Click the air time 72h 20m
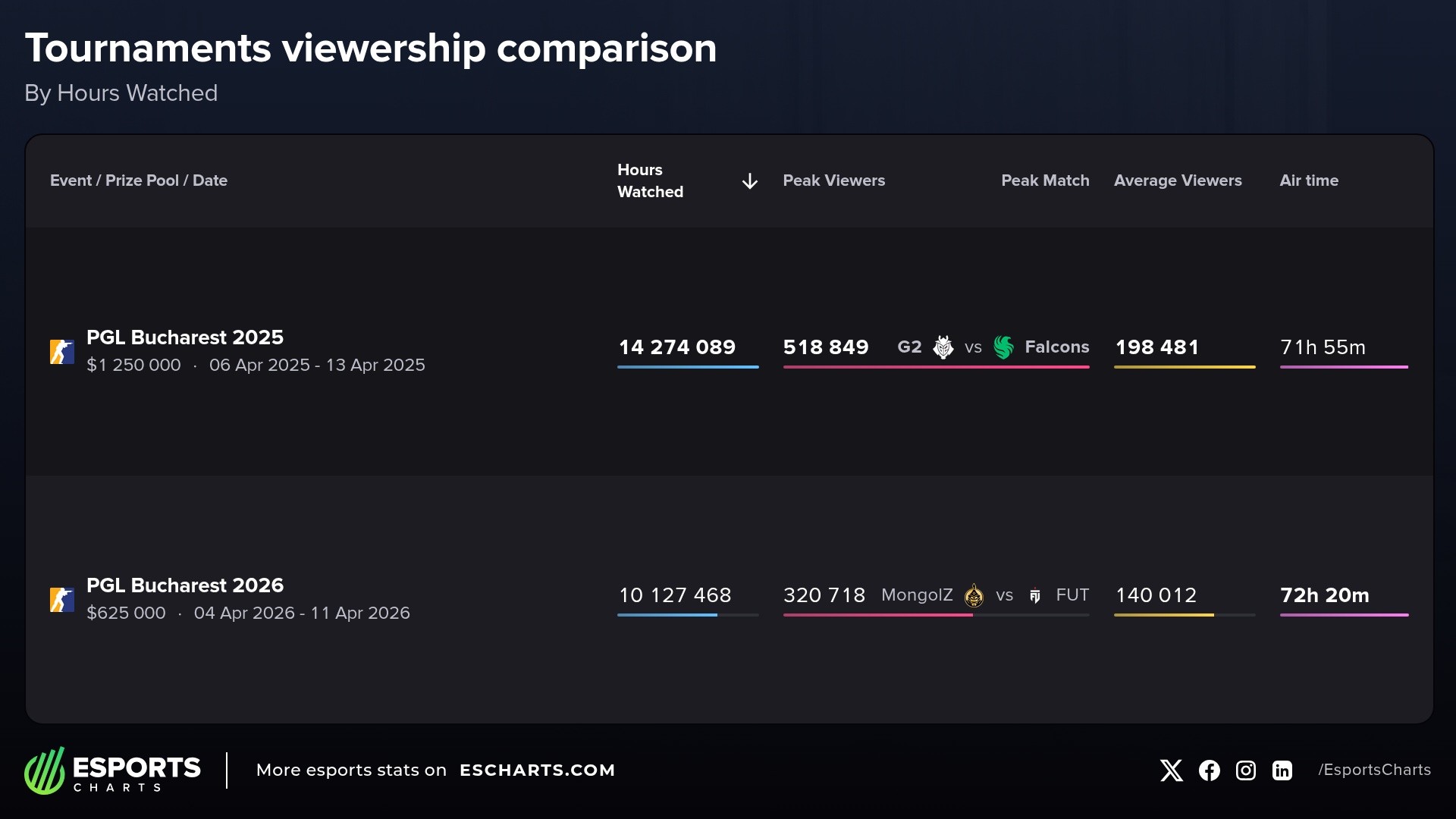This screenshot has width=1456, height=819. pyautogui.click(x=1325, y=595)
